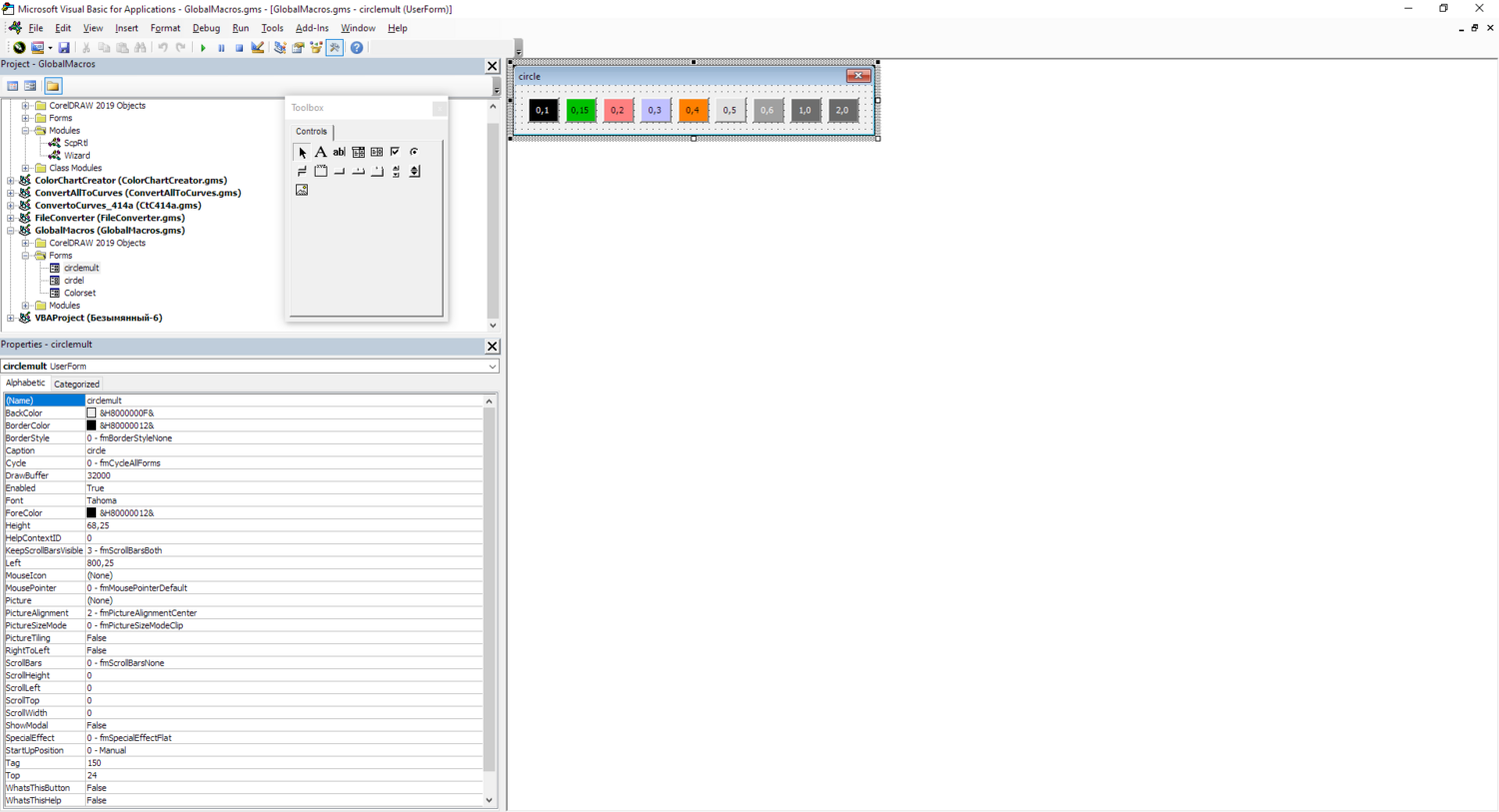This screenshot has width=1499, height=812.
Task: Click View Code in Project panel
Action: tap(13, 86)
